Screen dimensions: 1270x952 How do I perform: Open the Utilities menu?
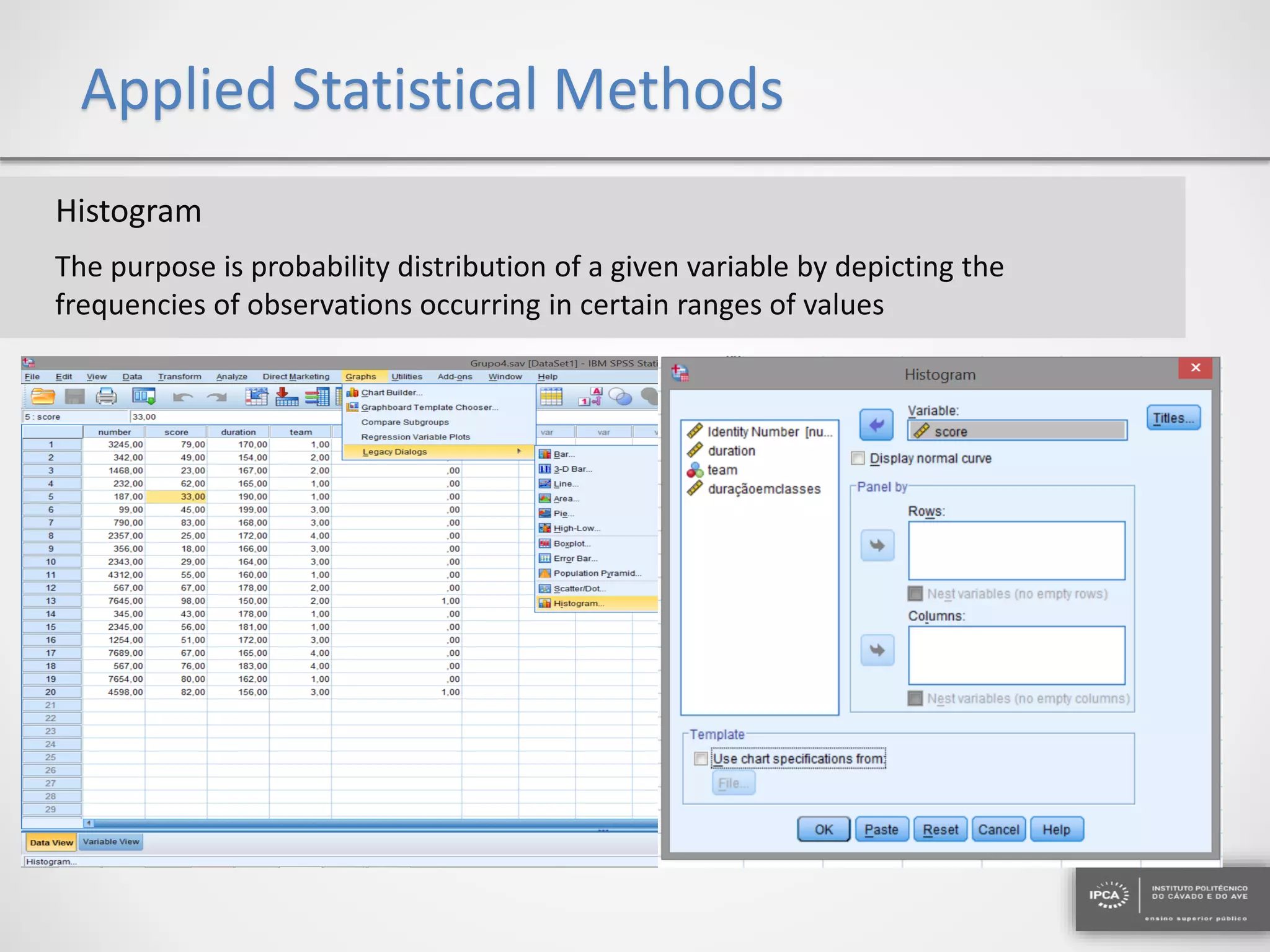click(407, 376)
